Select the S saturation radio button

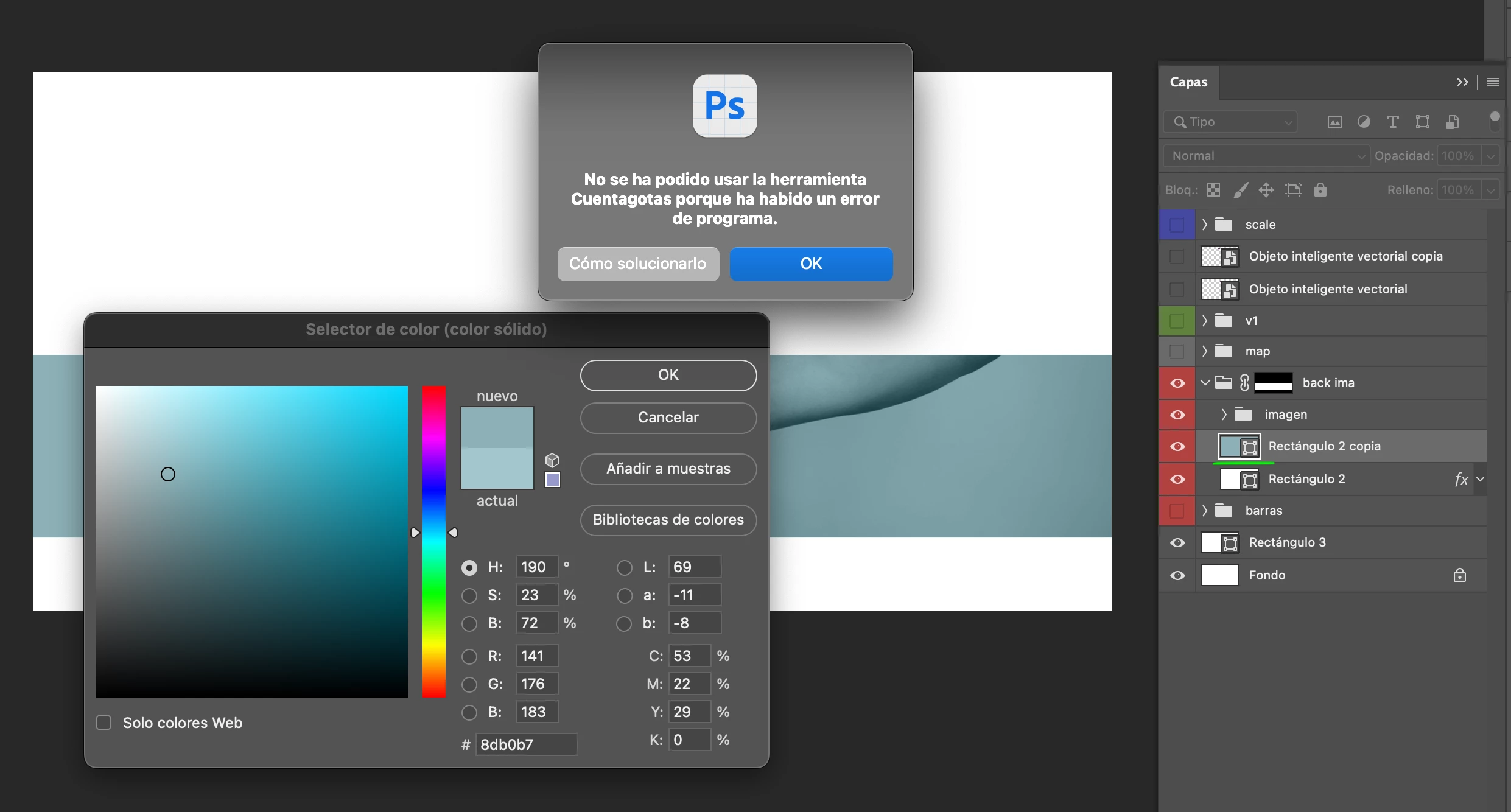469,595
